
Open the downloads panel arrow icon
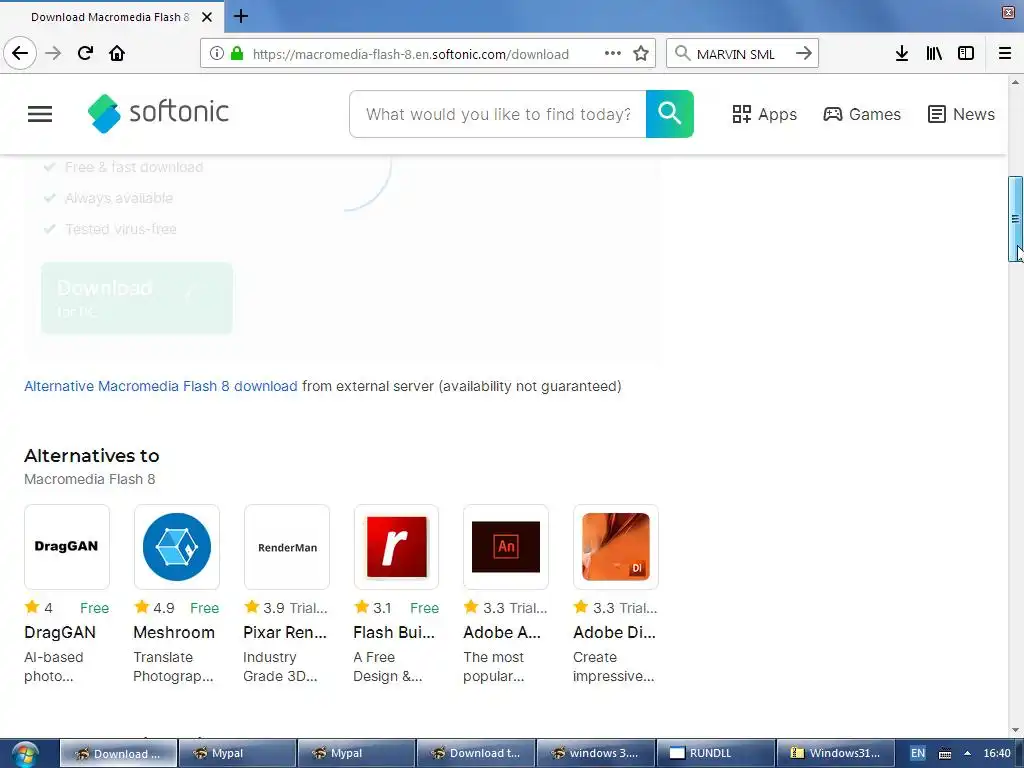[x=902, y=54]
